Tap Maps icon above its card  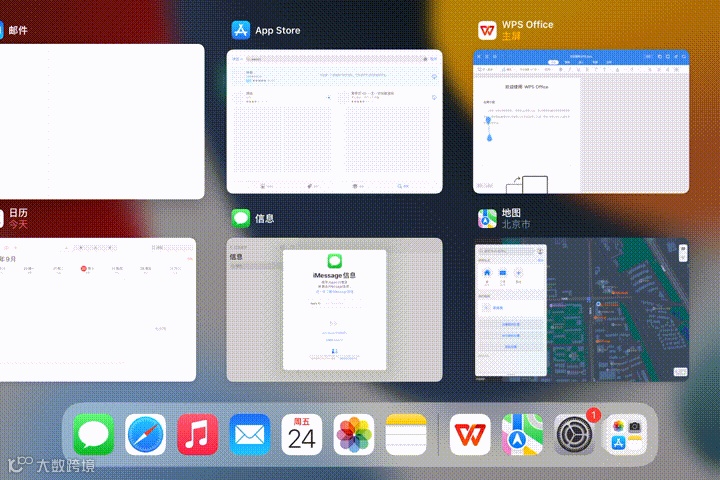(487, 218)
